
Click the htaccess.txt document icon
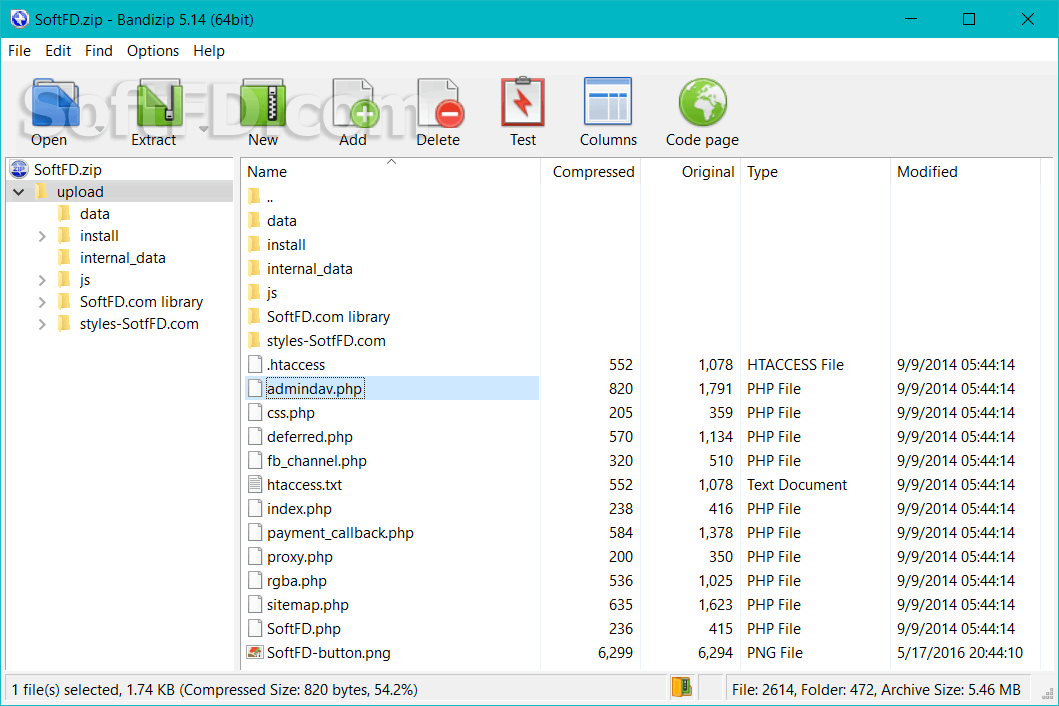[x=255, y=484]
